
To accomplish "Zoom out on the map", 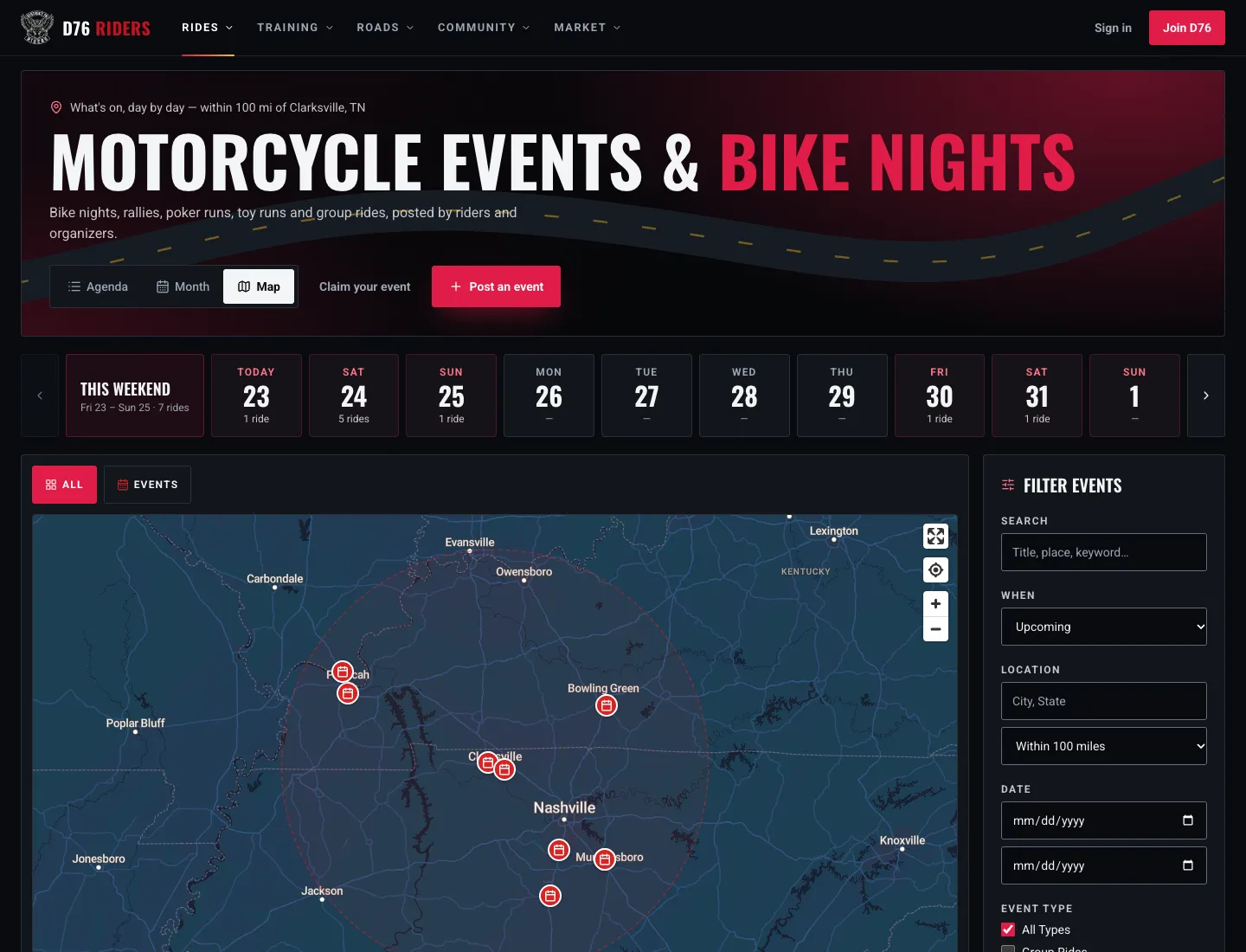I will pyautogui.click(x=935, y=629).
